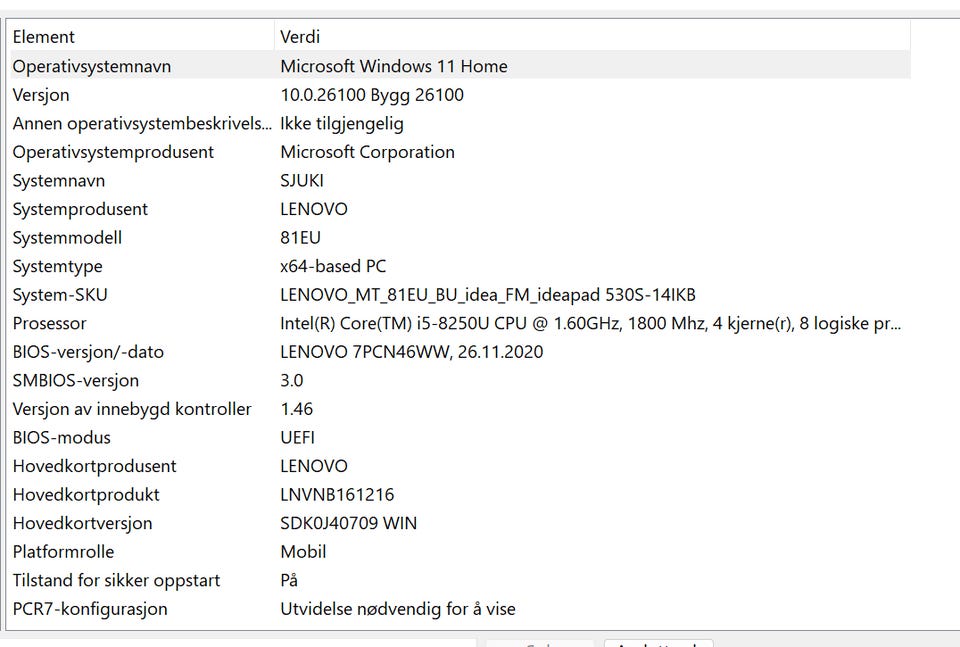
Task: Select the LENOVO value beside Systemprodusent
Action: 313,209
